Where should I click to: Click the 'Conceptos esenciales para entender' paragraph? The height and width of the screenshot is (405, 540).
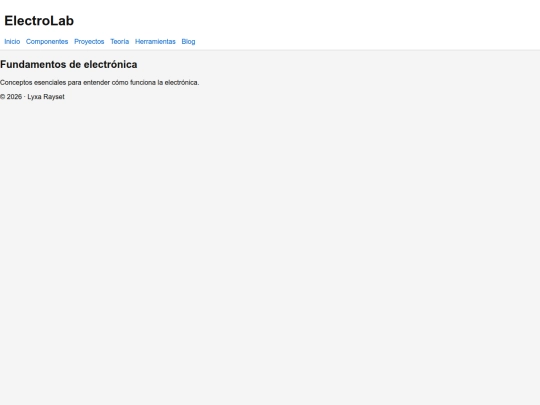click(100, 83)
